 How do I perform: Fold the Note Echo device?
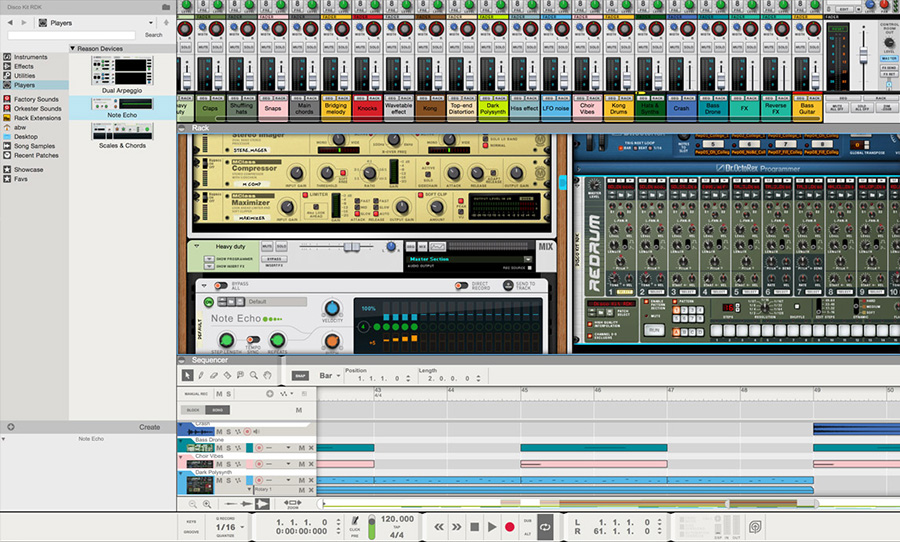(204, 285)
